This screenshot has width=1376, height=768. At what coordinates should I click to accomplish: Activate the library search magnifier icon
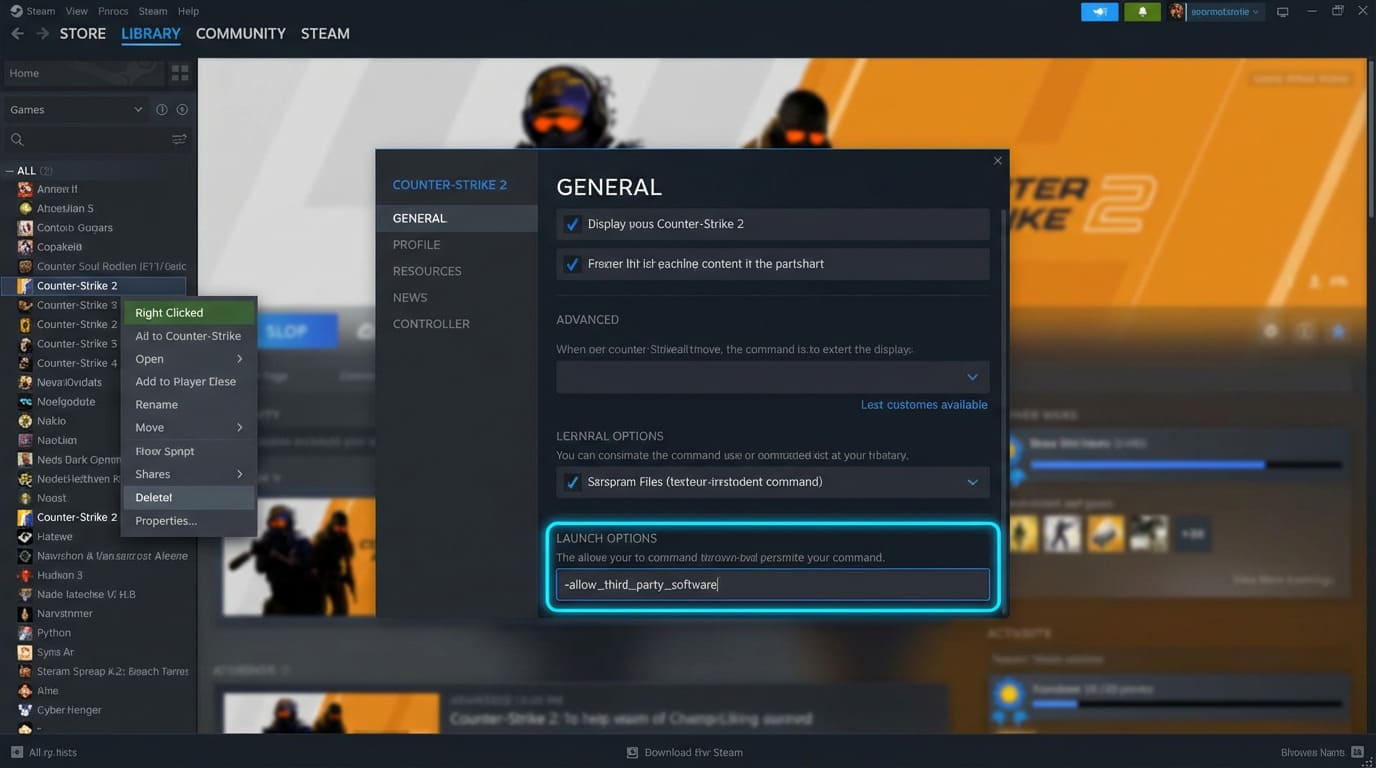click(16, 139)
